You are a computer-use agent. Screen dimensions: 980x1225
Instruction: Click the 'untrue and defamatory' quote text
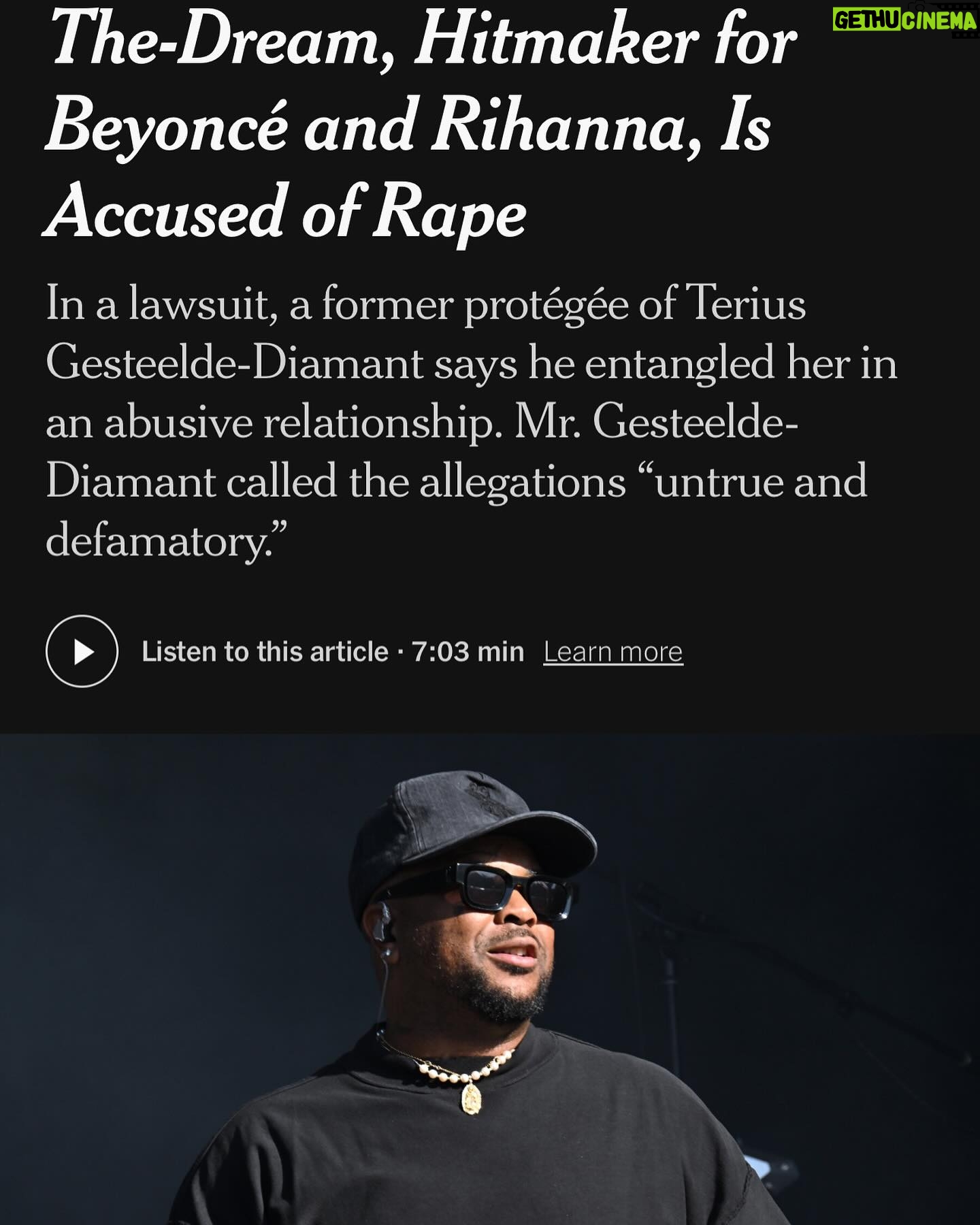click(457, 510)
